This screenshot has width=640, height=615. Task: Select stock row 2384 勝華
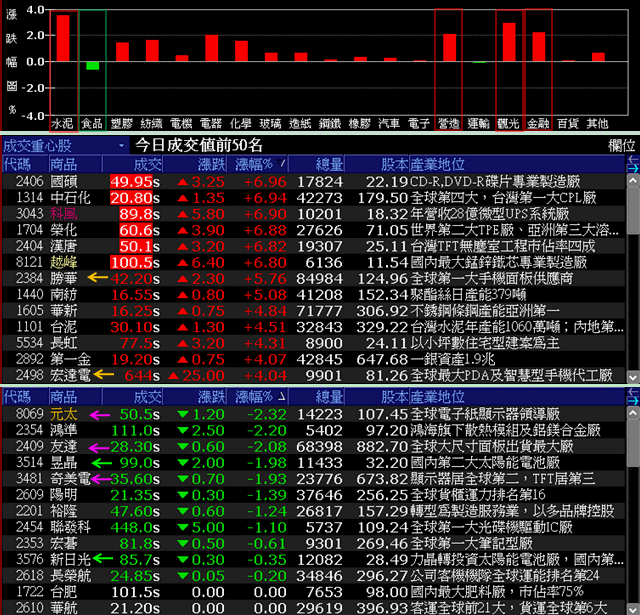(x=313, y=278)
